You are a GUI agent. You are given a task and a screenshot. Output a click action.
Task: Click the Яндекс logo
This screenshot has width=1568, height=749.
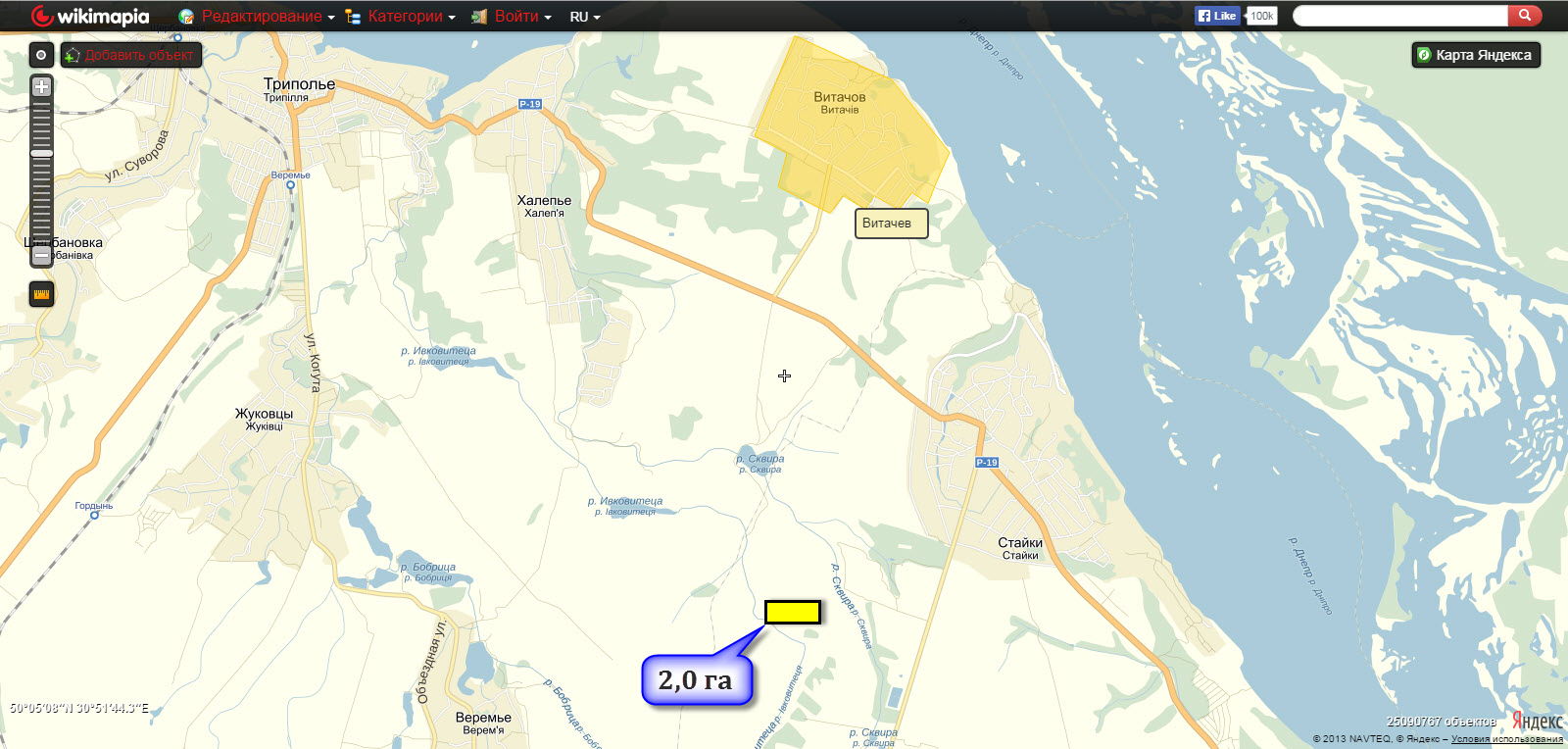[x=1538, y=722]
